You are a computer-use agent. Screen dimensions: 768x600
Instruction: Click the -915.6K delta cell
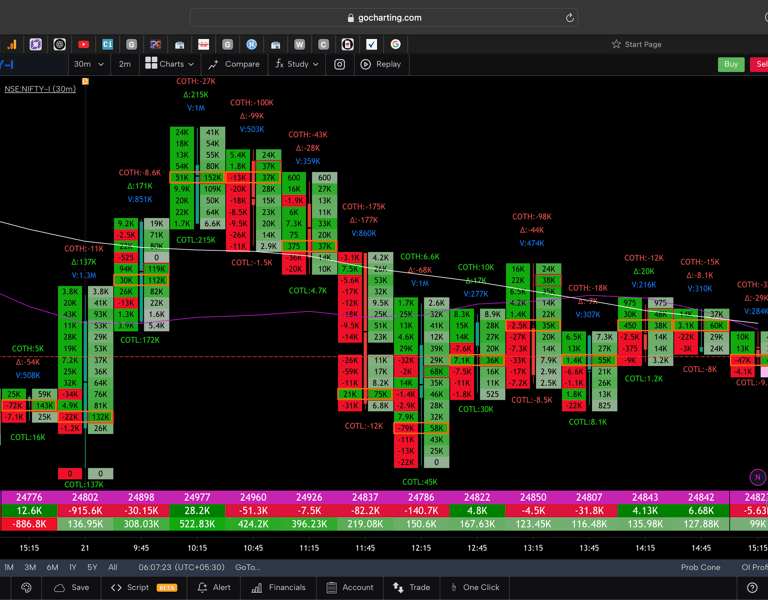click(85, 510)
